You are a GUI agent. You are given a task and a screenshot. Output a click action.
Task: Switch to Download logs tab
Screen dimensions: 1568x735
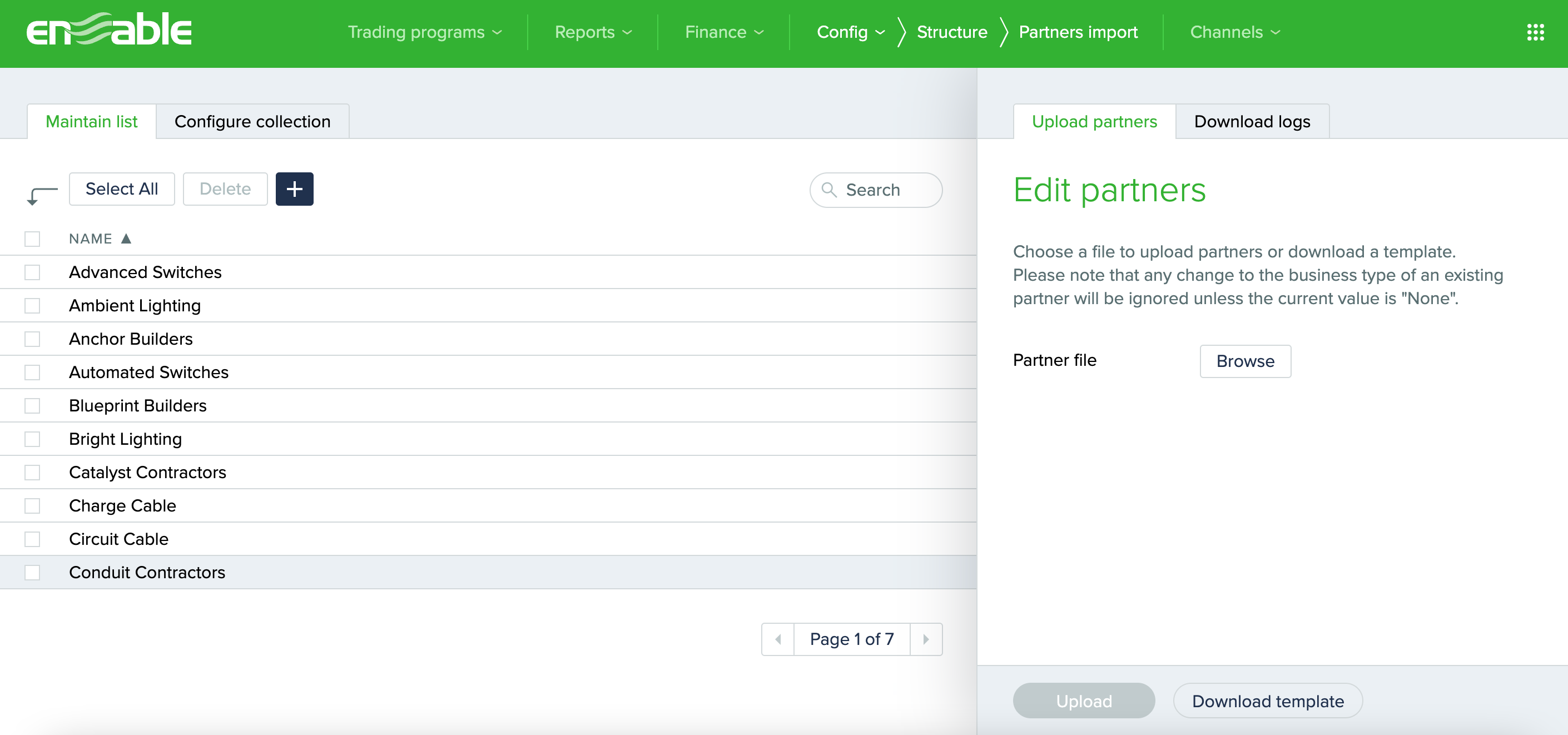pyautogui.click(x=1252, y=122)
